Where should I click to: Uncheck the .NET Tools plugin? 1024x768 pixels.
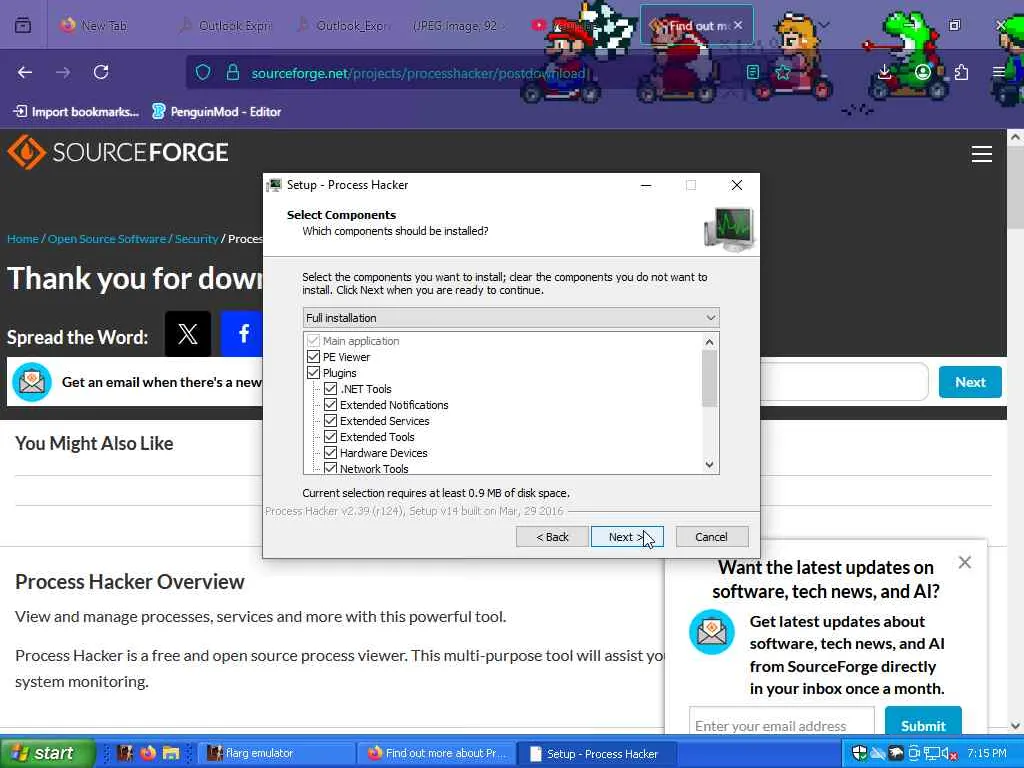click(330, 389)
